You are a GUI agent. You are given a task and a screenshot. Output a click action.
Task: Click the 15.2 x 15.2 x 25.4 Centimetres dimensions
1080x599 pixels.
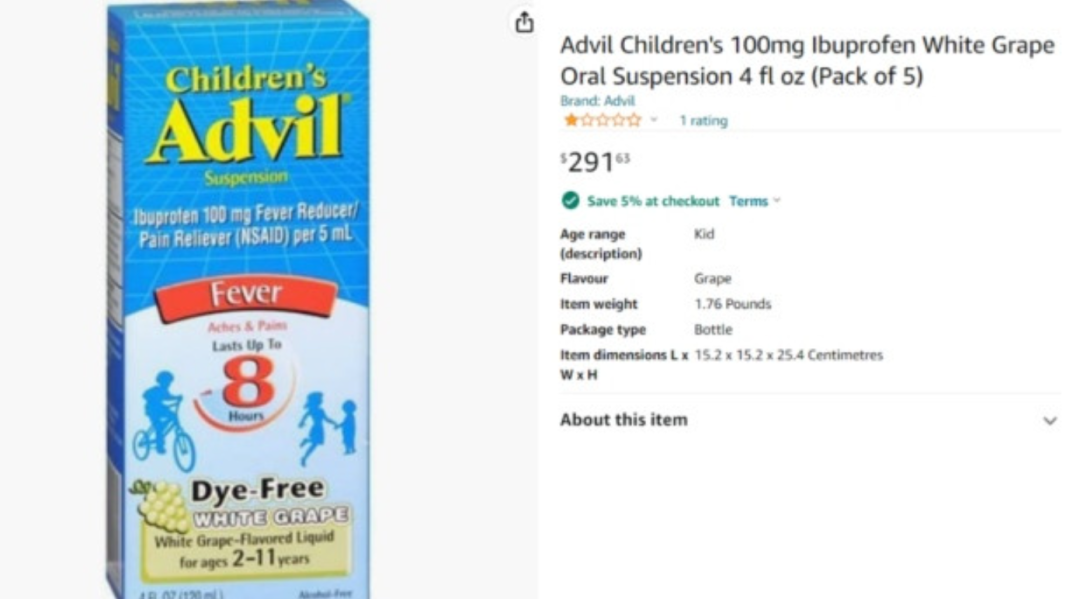(788, 355)
